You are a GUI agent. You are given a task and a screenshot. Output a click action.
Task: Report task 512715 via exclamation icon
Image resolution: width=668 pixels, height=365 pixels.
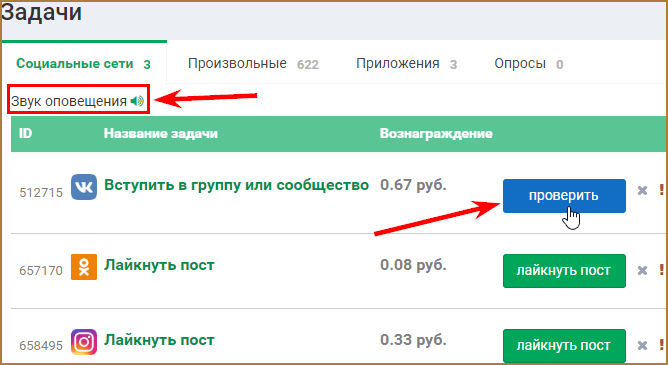point(662,190)
